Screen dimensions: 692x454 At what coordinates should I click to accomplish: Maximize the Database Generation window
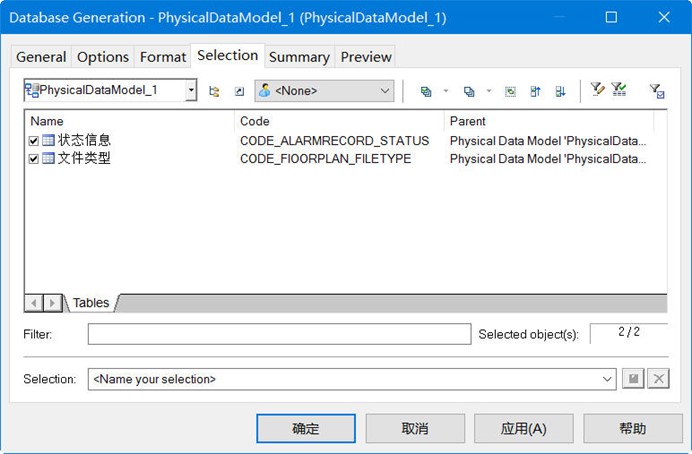(x=611, y=17)
